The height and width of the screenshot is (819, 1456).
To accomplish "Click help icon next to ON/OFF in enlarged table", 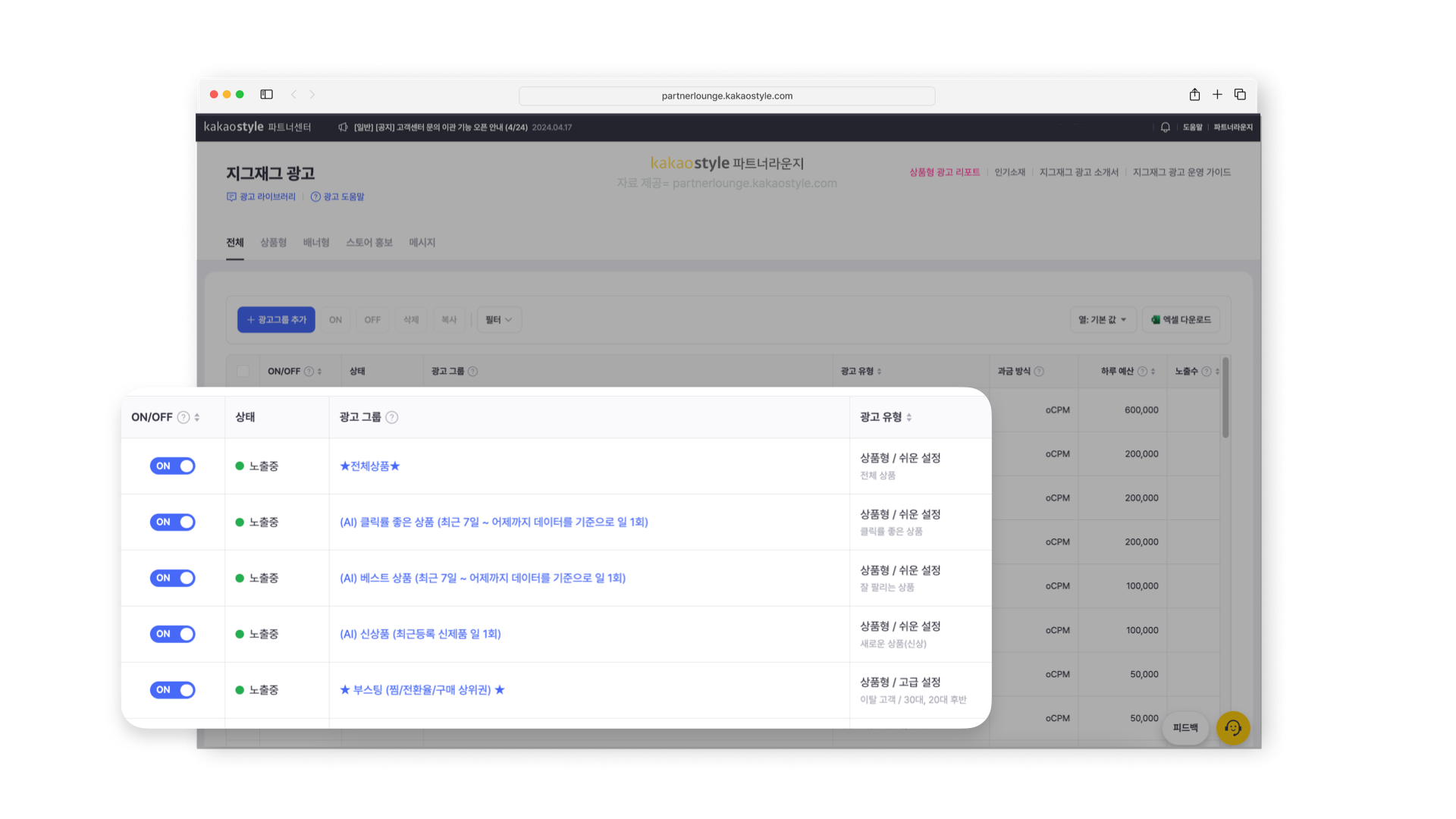I will pos(184,417).
